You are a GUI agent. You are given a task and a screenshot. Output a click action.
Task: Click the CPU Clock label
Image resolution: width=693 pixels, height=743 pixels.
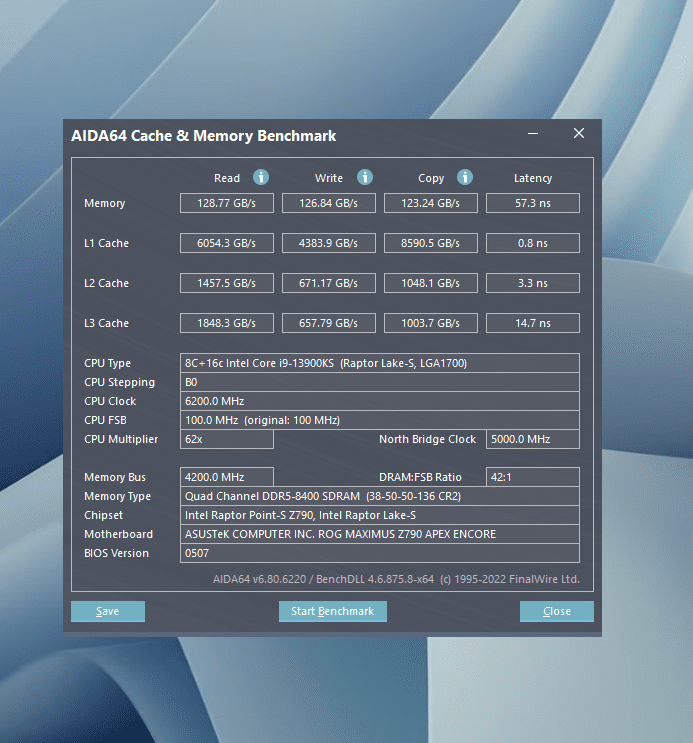pyautogui.click(x=110, y=401)
